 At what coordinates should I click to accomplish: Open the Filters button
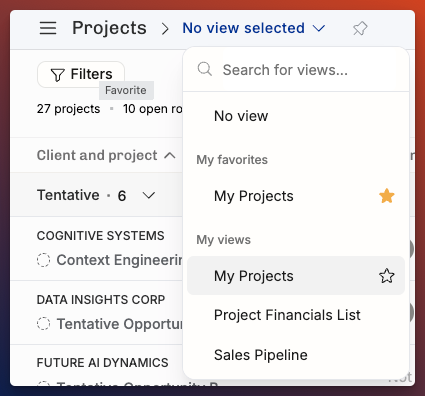81,74
